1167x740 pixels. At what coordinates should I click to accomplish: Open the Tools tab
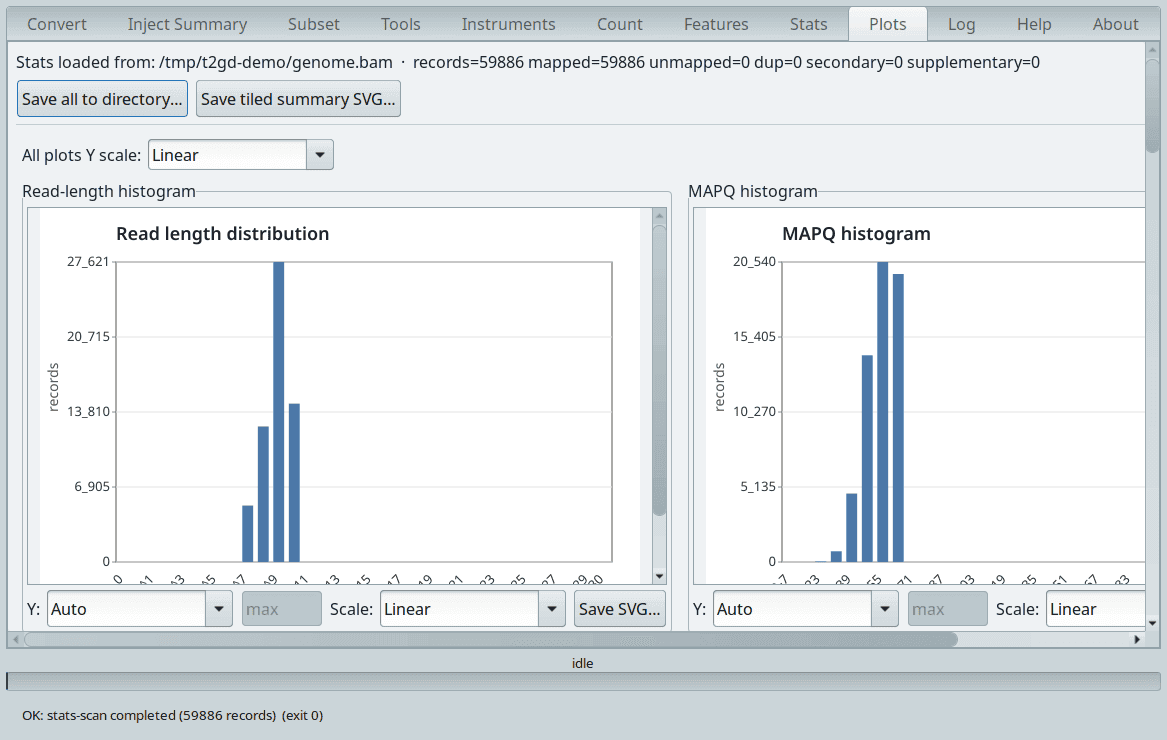pyautogui.click(x=400, y=25)
